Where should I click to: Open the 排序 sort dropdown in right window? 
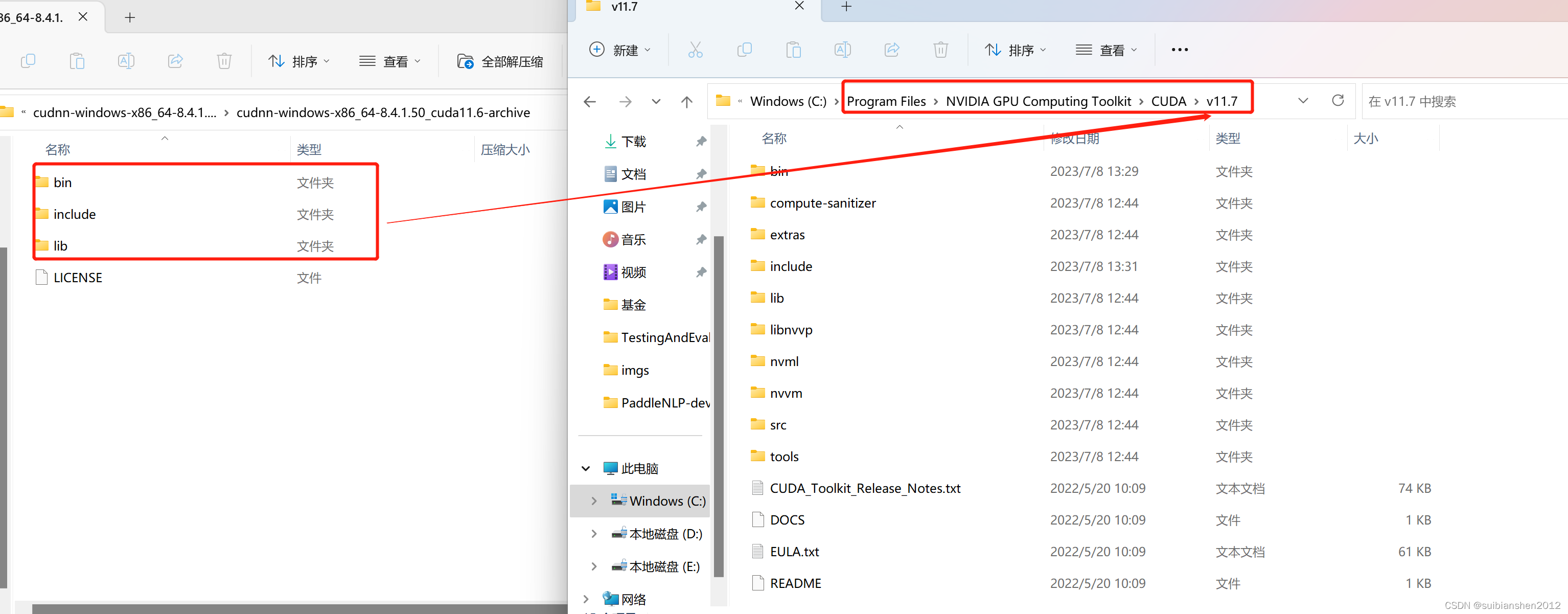(1016, 50)
